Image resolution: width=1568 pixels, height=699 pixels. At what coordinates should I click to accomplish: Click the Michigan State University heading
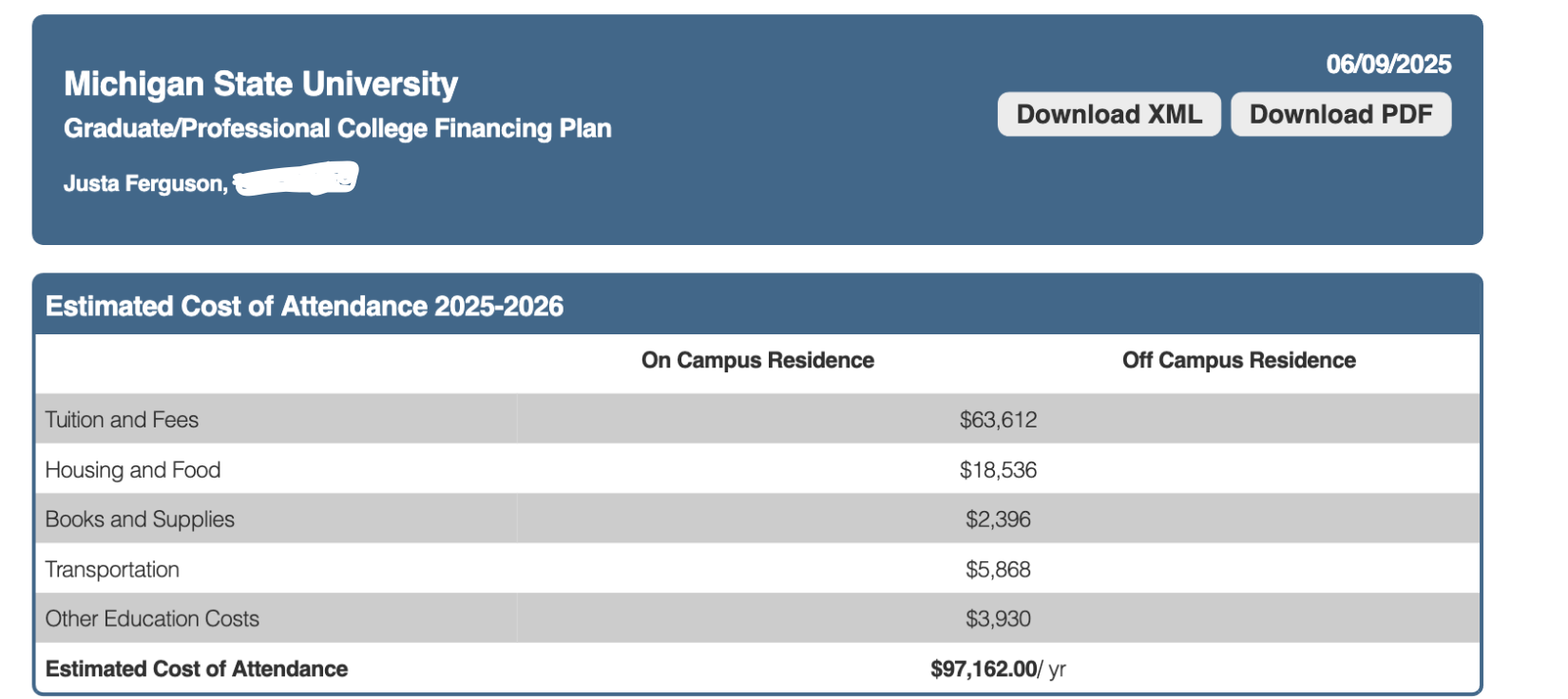pos(260,85)
